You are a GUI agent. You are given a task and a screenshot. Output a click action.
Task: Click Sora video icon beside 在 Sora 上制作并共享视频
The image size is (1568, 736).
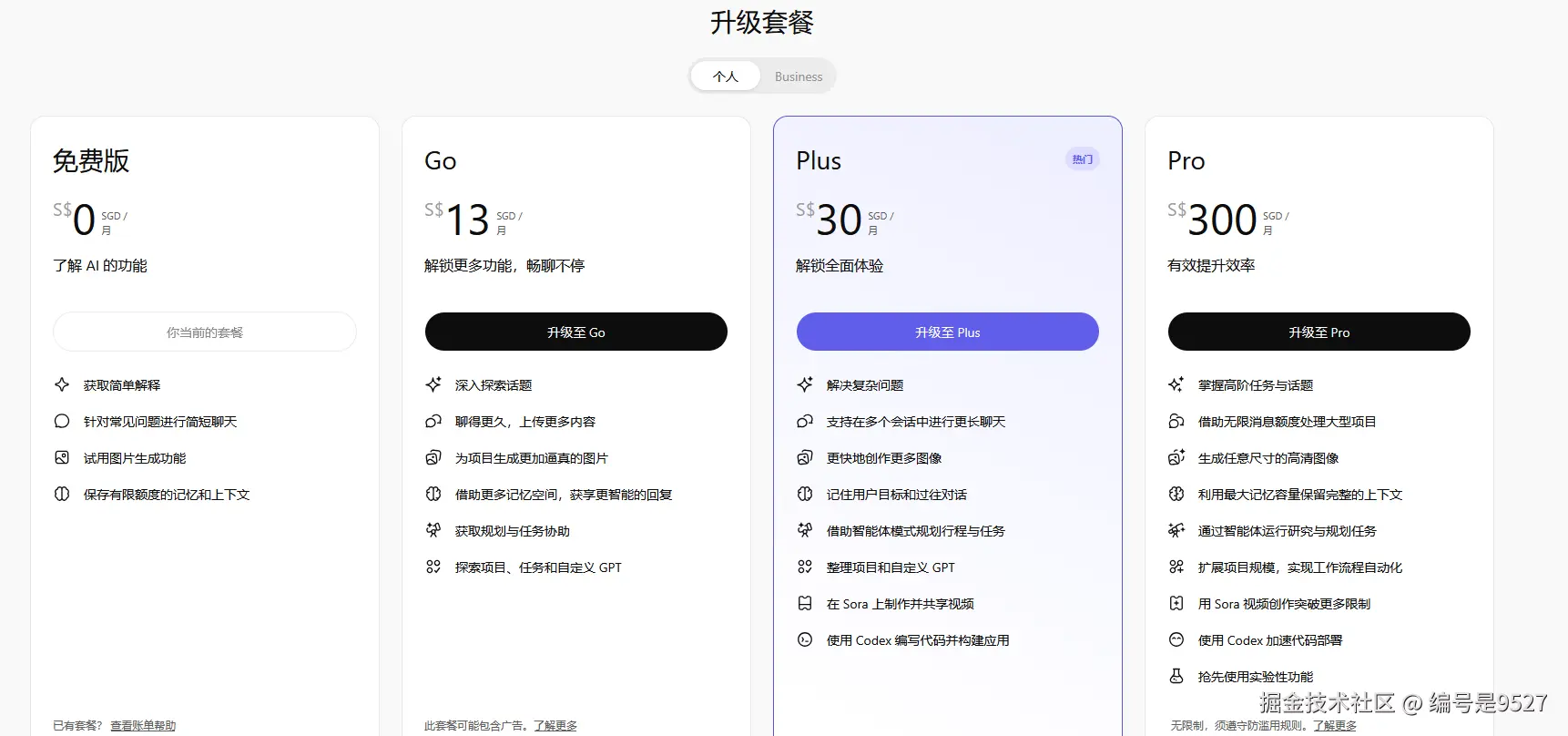[805, 603]
